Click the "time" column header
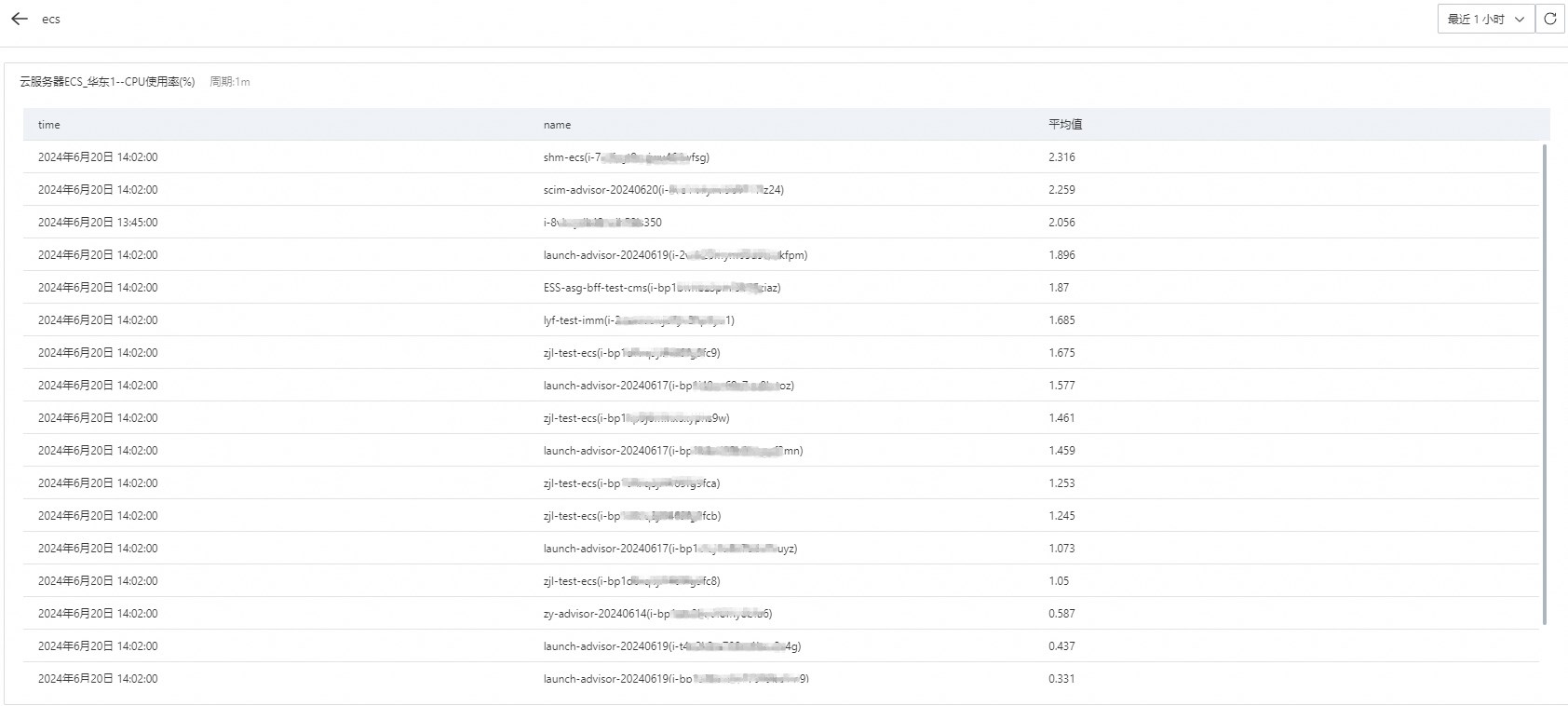This screenshot has width=1568, height=706. point(49,125)
